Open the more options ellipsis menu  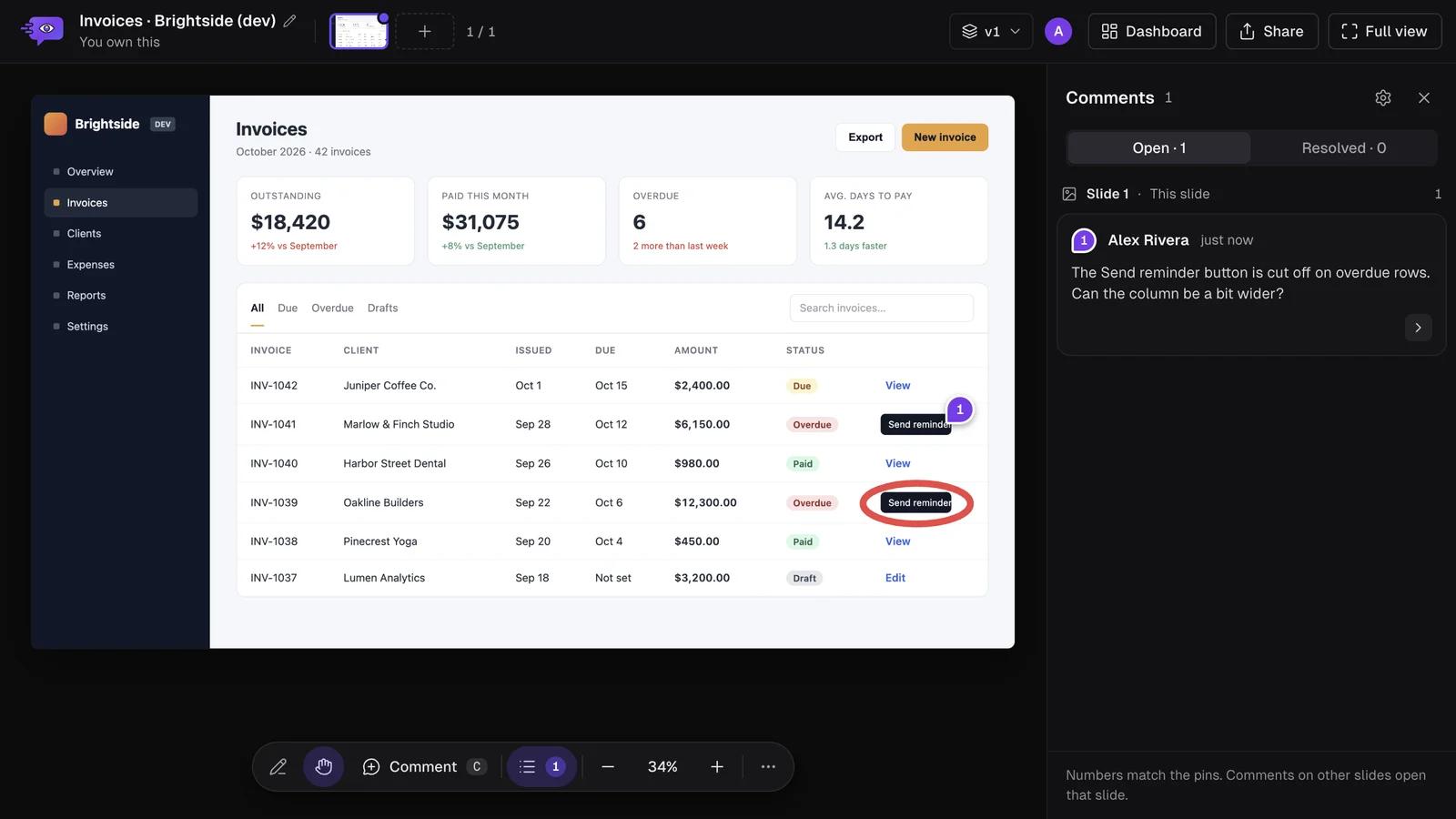768,766
